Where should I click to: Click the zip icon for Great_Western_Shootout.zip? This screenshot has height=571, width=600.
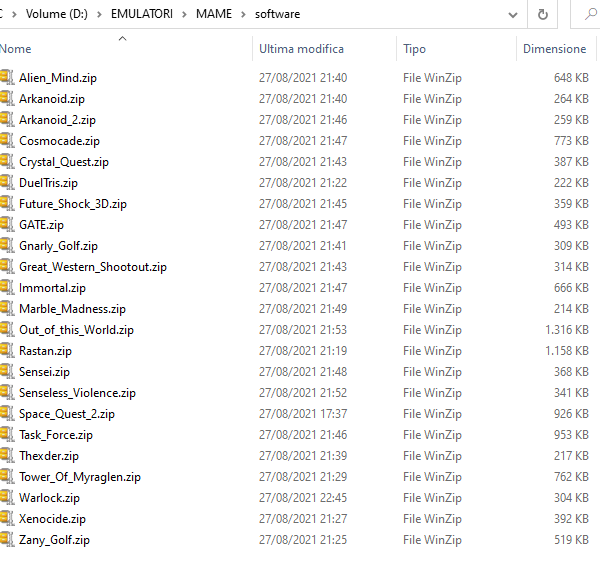point(7,266)
